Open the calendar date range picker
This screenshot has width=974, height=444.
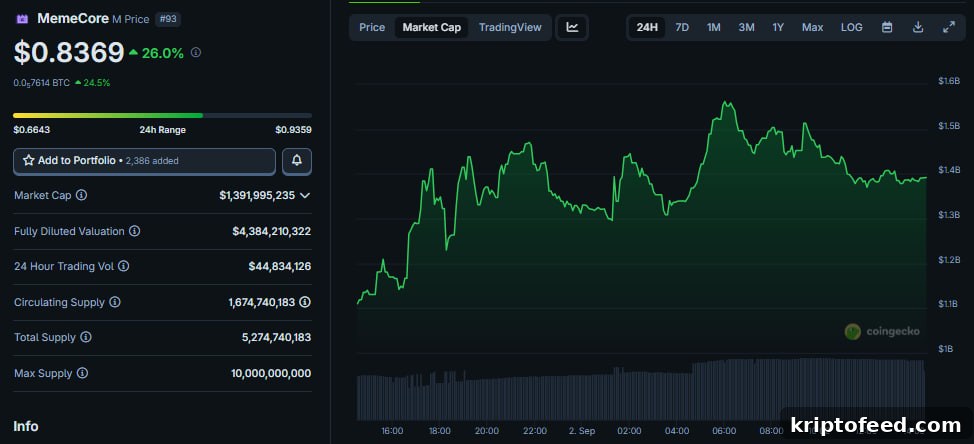[x=887, y=27]
